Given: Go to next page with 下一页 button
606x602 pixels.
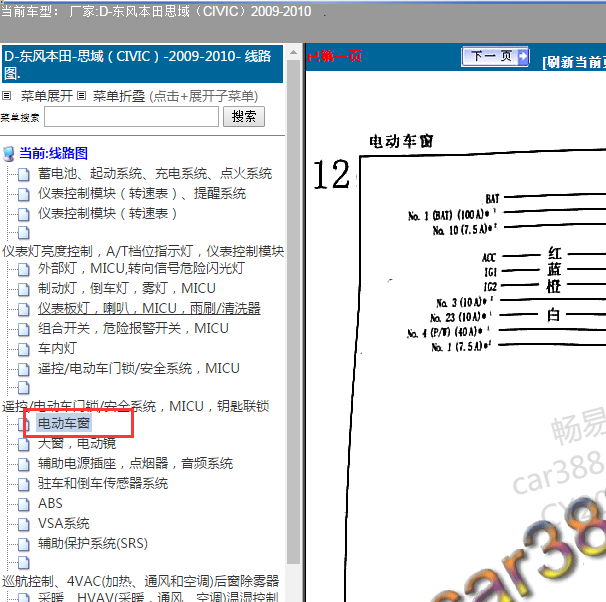Looking at the screenshot, I should [495, 57].
